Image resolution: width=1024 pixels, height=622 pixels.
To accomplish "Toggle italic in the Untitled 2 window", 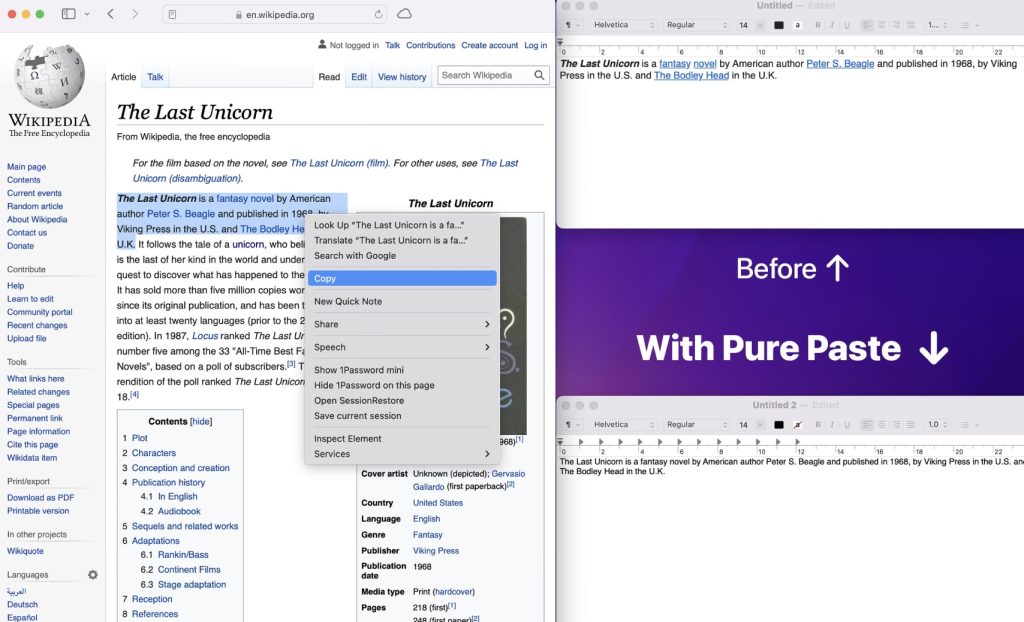I will point(832,425).
